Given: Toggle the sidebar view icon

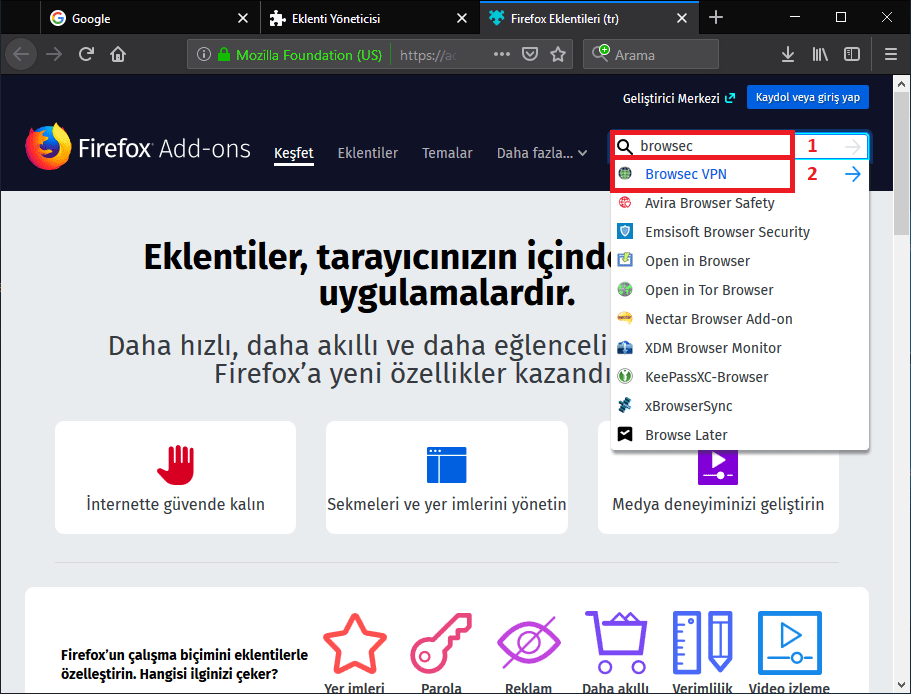Looking at the screenshot, I should coord(852,54).
